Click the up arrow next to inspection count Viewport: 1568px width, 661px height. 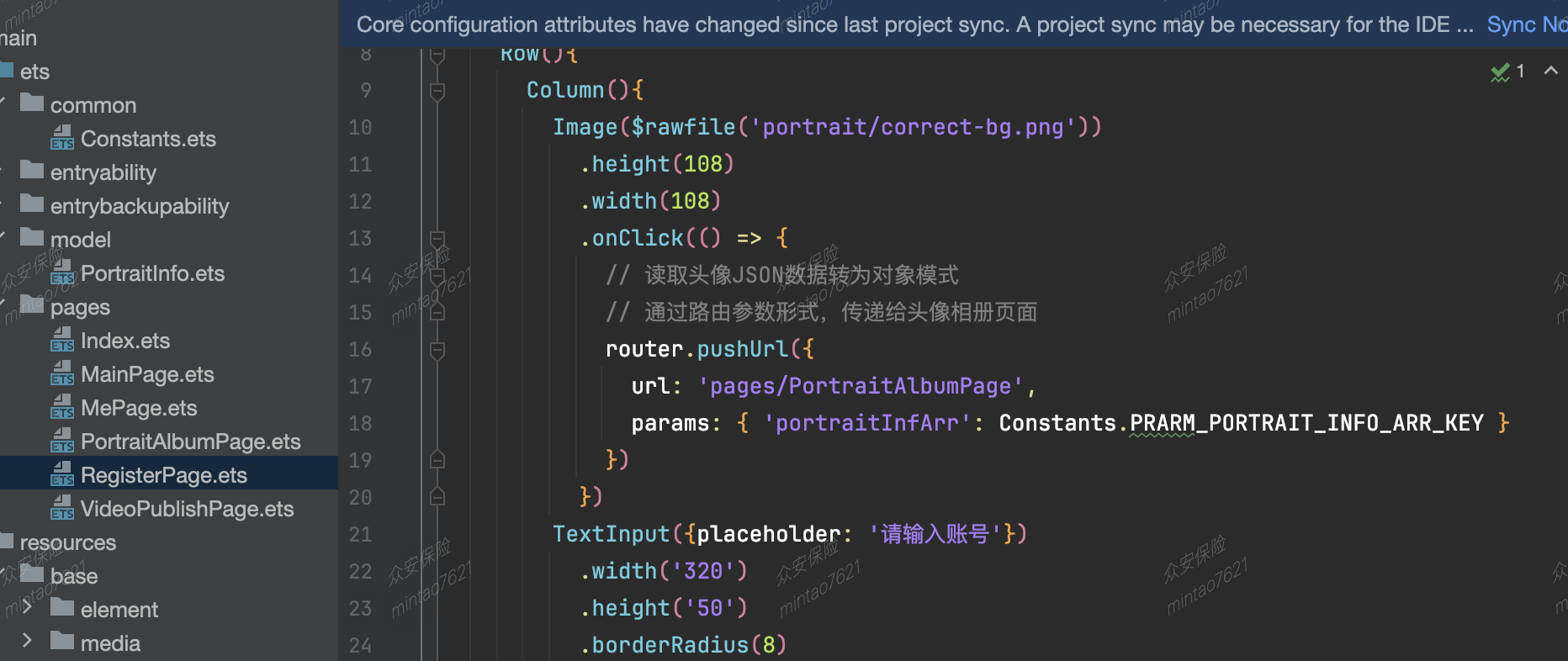(x=1551, y=71)
